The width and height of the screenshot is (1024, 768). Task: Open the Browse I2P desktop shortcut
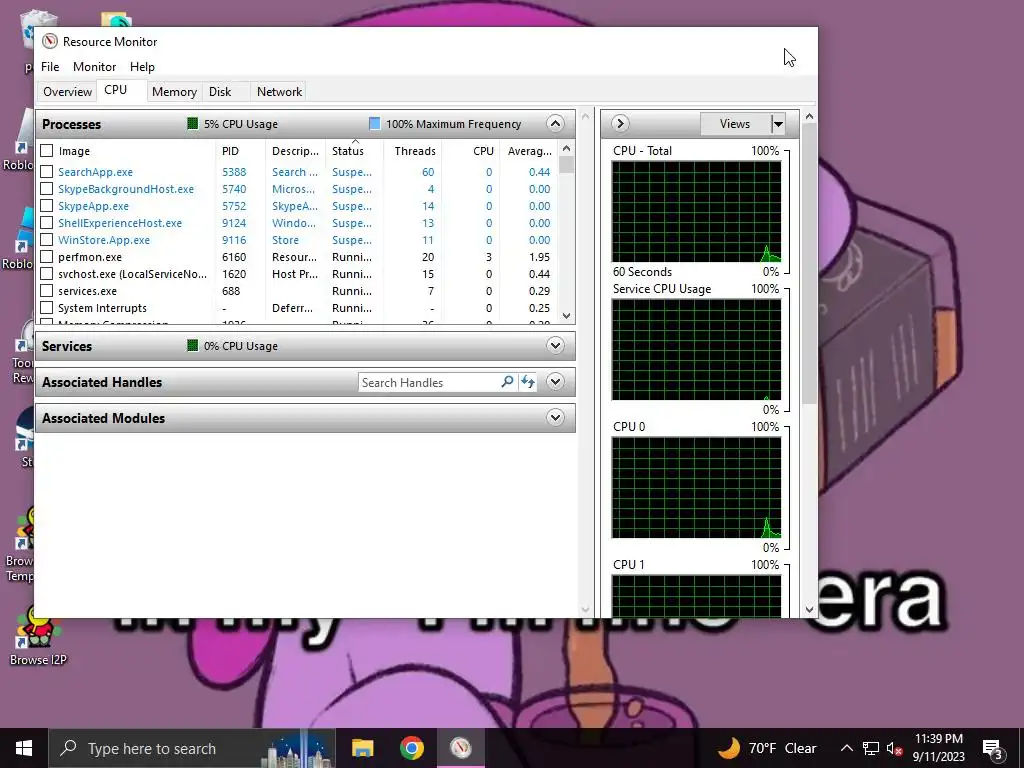(x=38, y=636)
